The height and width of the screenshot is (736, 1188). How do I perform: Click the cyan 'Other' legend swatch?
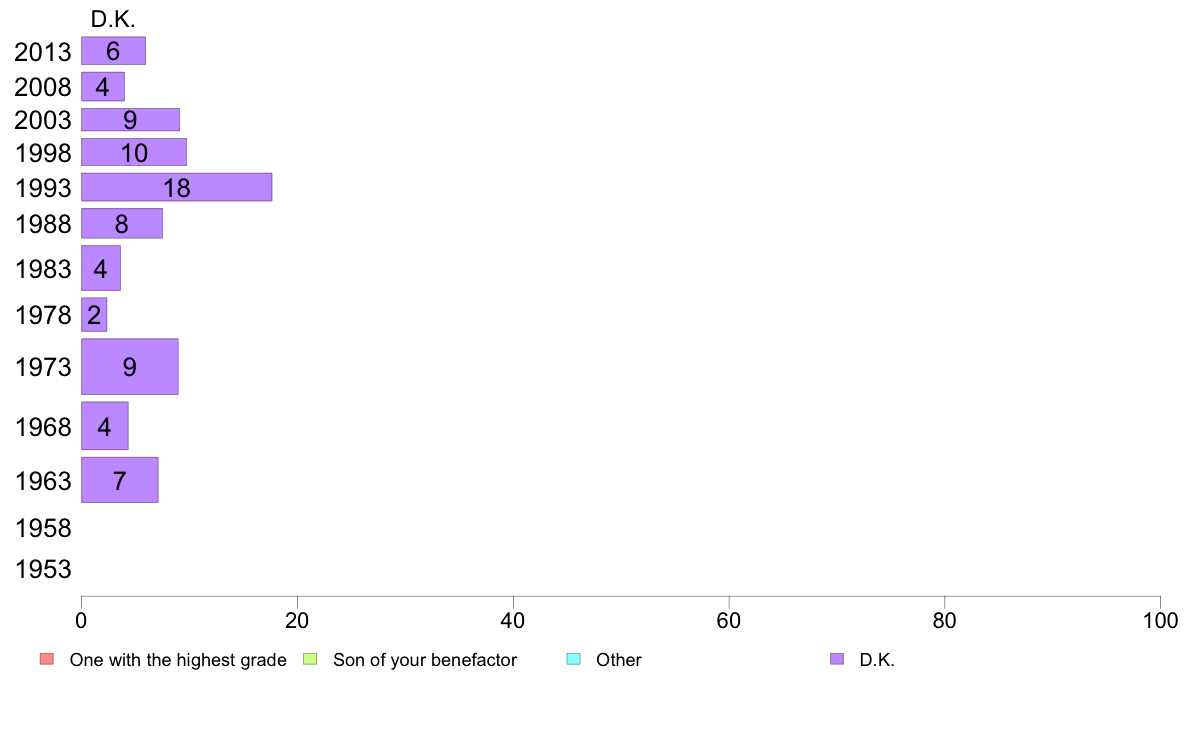click(x=574, y=659)
